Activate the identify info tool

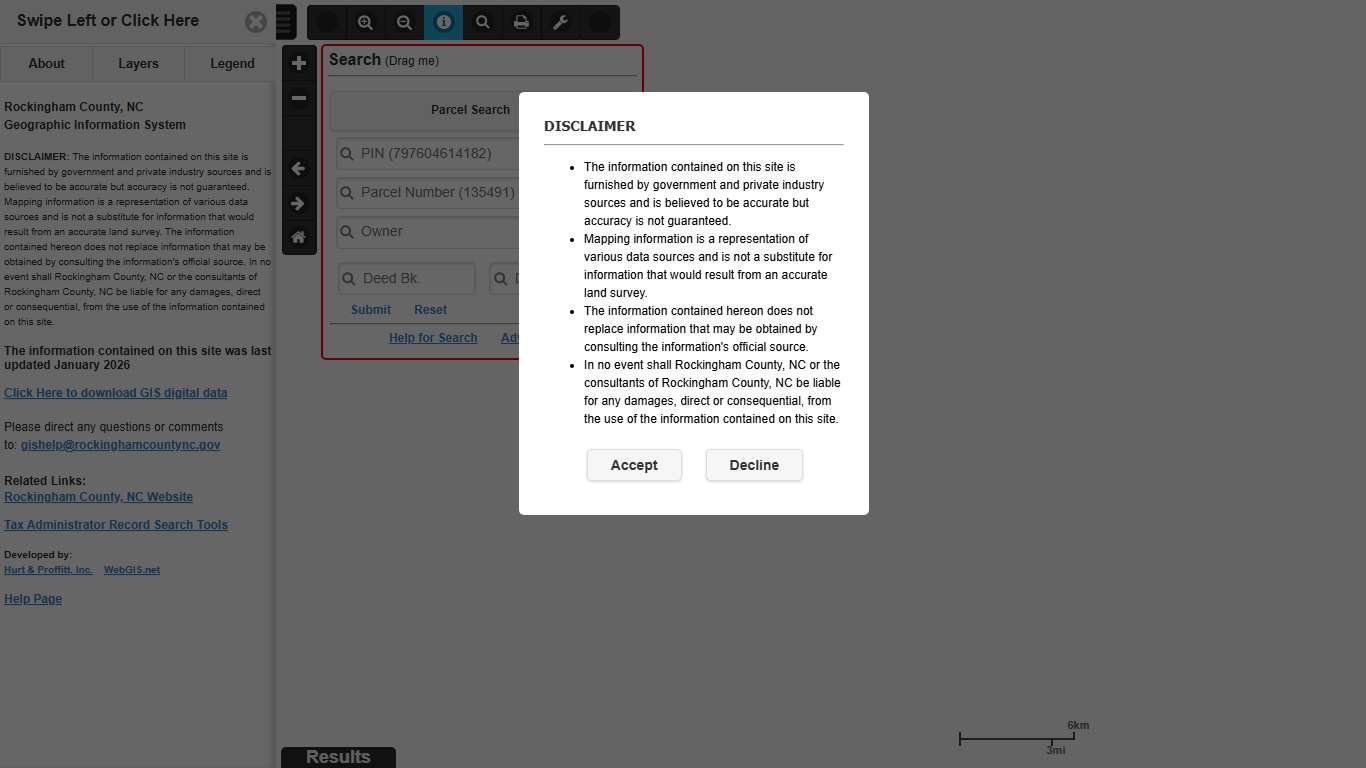click(443, 22)
